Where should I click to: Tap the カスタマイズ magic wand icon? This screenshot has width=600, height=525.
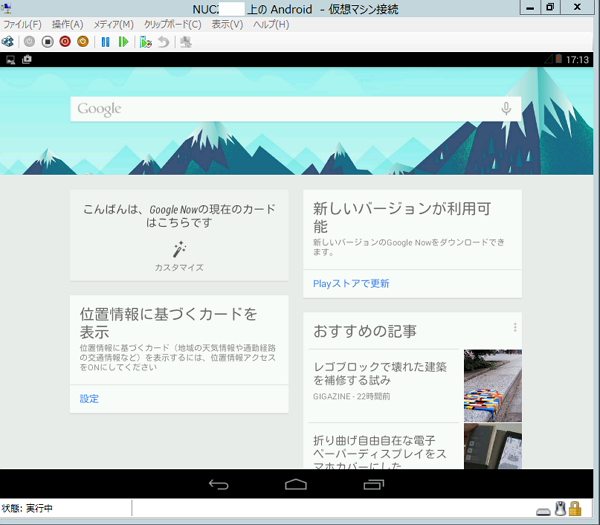[x=179, y=249]
